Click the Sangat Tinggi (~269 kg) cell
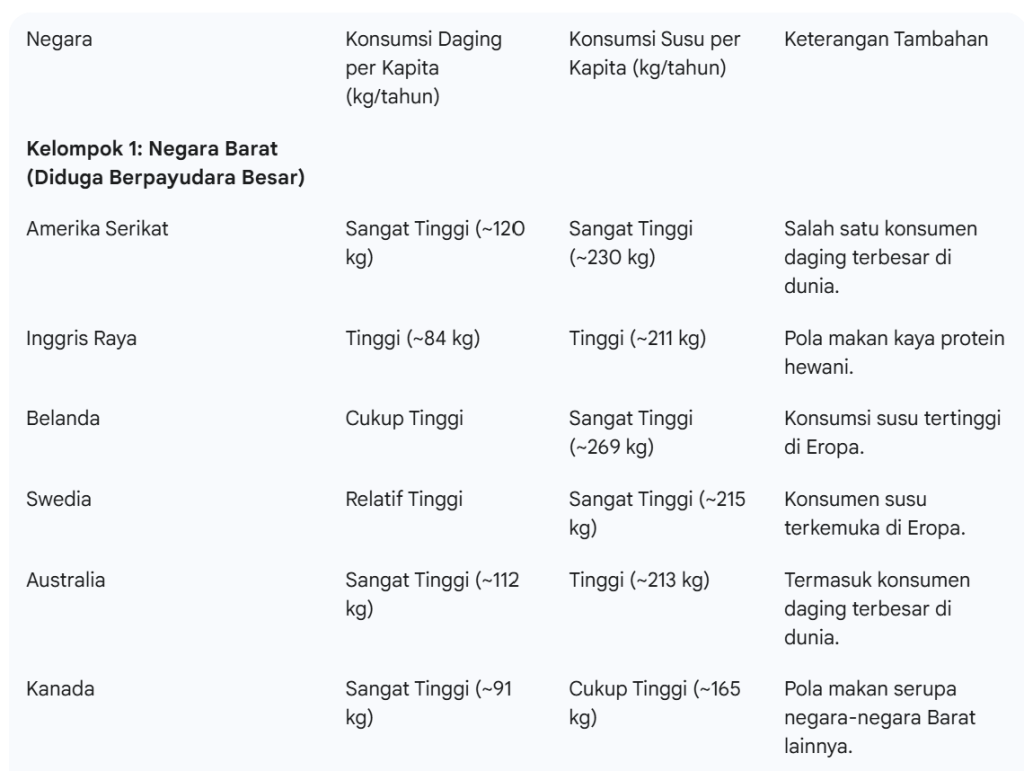1024x771 pixels. [630, 432]
